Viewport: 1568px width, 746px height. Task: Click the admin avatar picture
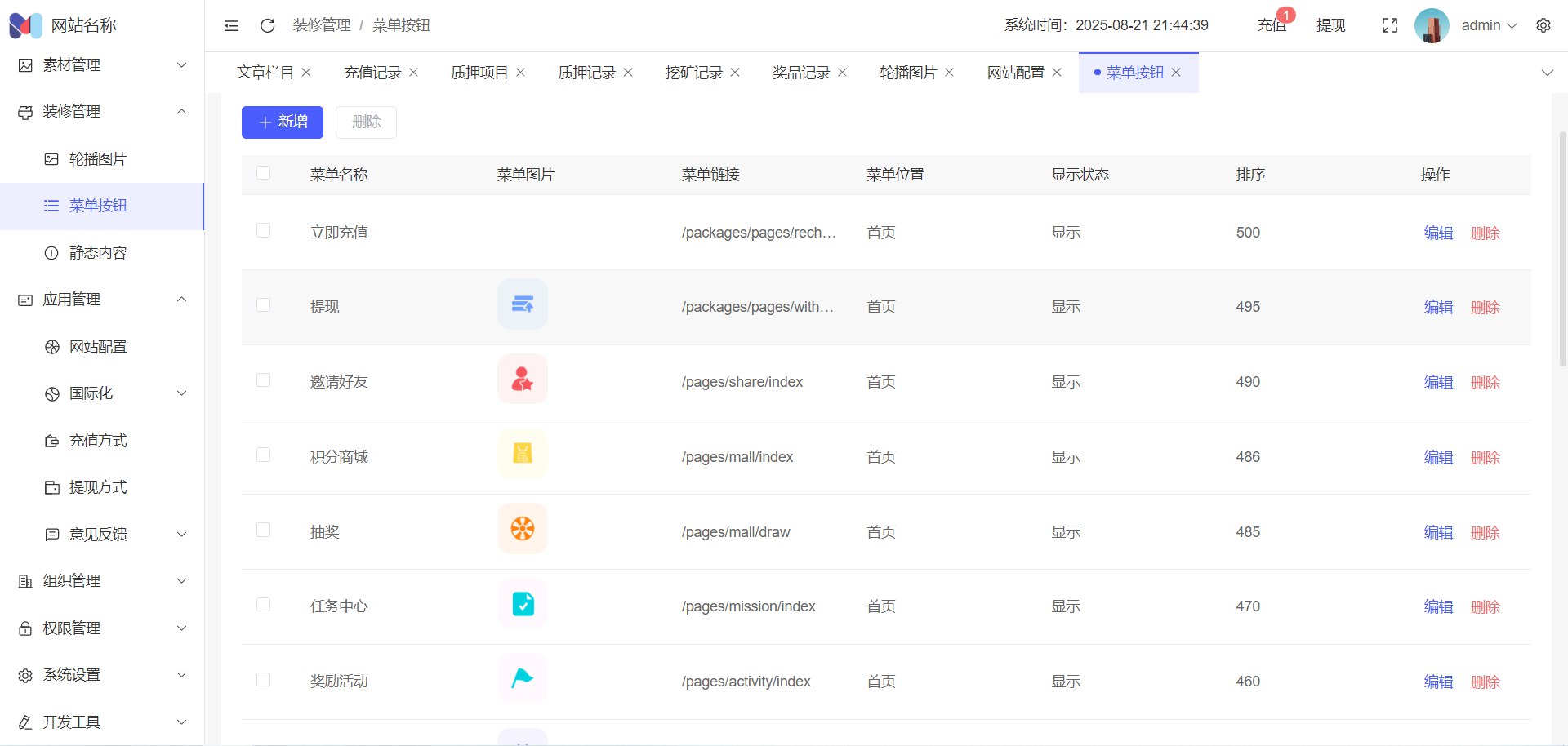tap(1431, 25)
